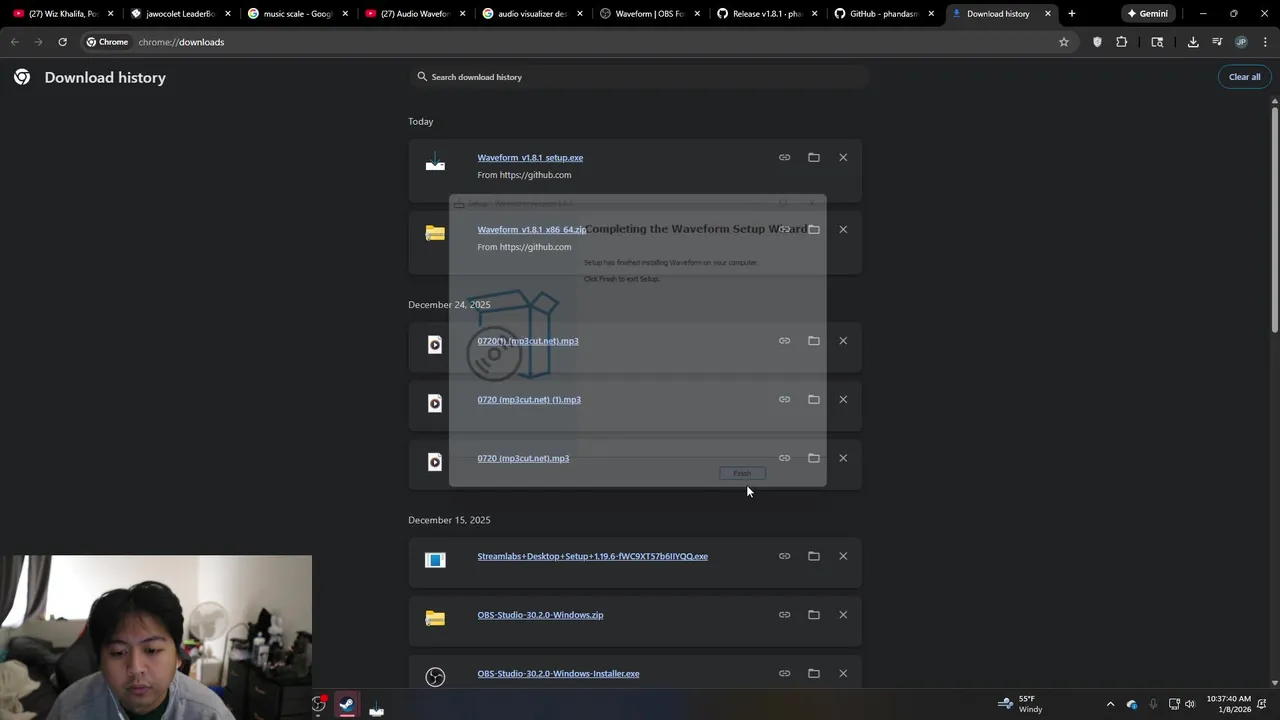Switch to the Release v1.8.1 GitHub tab
Viewport: 1280px width, 720px height.
[x=765, y=14]
